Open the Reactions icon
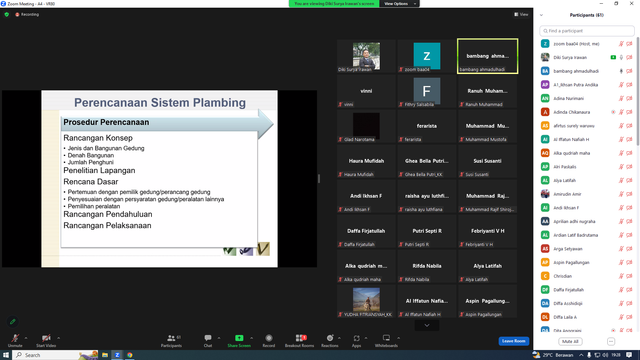640x360 pixels. click(x=330, y=338)
